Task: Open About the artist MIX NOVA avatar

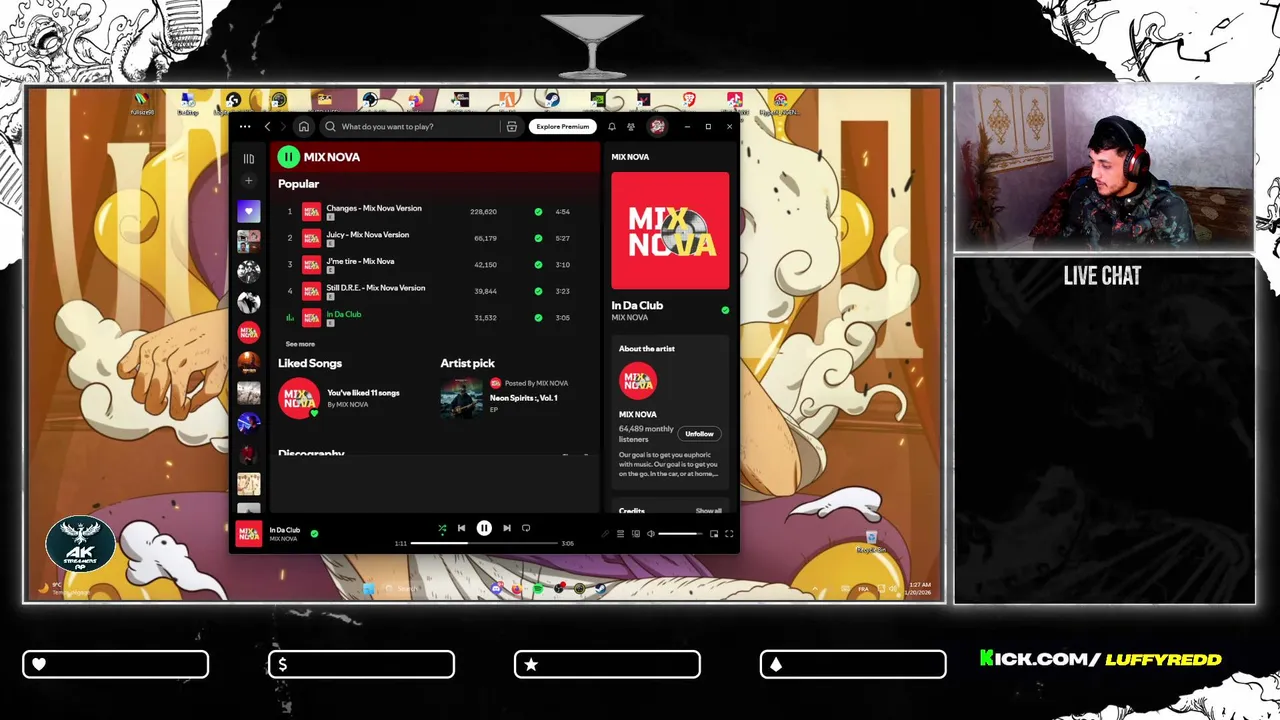Action: tap(638, 381)
